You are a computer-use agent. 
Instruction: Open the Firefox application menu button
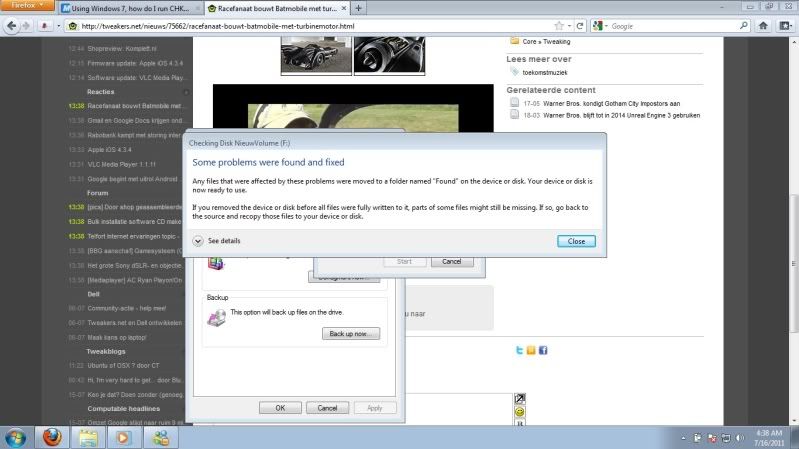pyautogui.click(x=26, y=7)
